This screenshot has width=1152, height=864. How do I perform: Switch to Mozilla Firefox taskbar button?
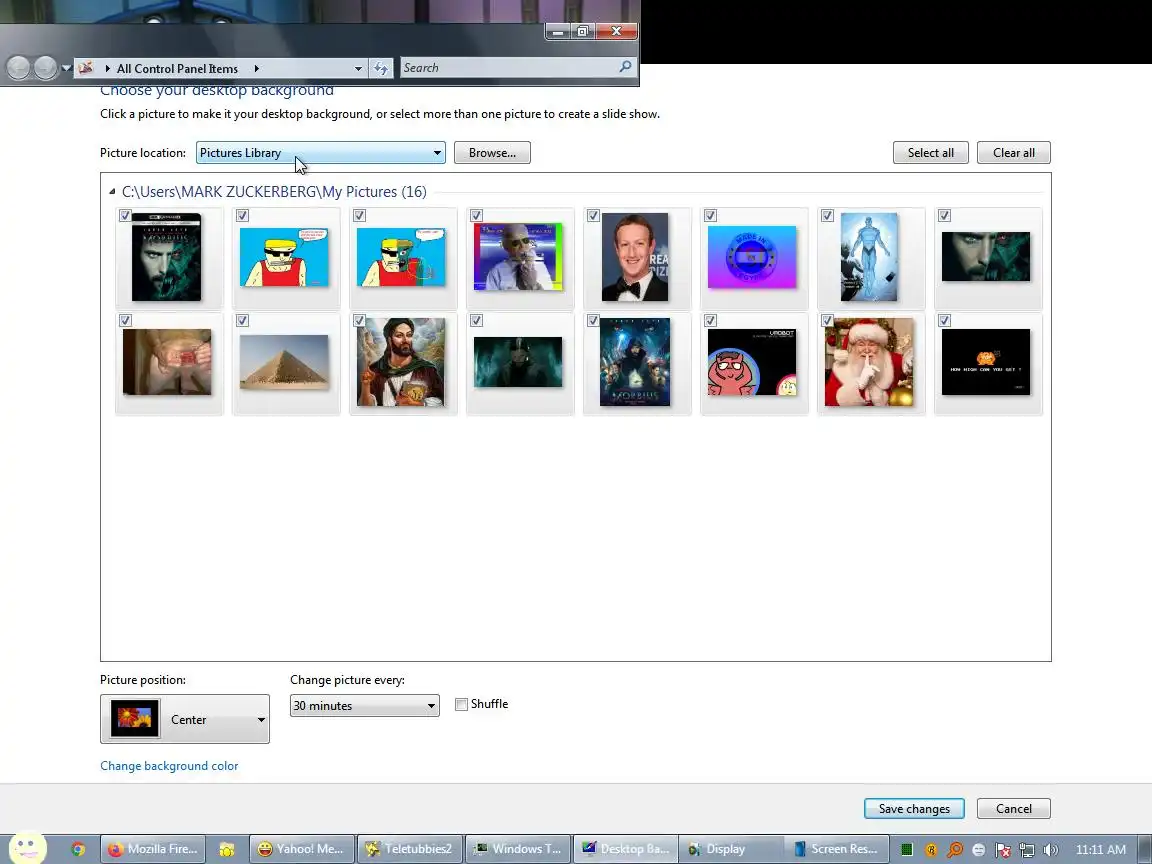(x=154, y=849)
